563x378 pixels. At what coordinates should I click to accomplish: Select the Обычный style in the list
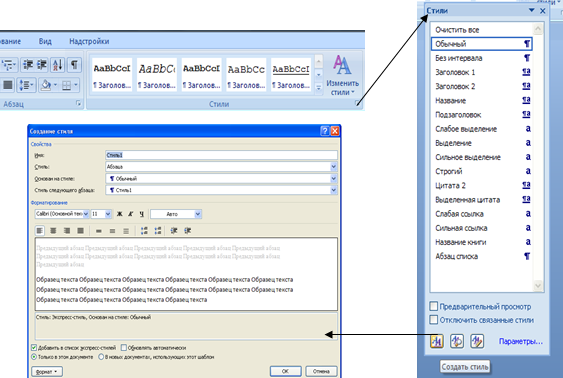tap(481, 44)
